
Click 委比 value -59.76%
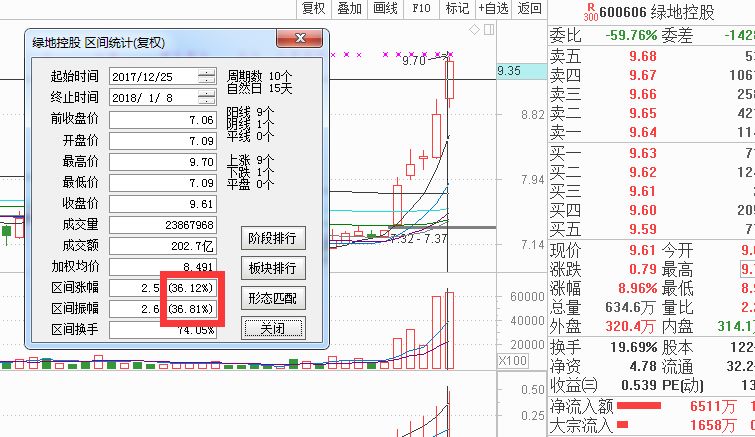(x=631, y=35)
